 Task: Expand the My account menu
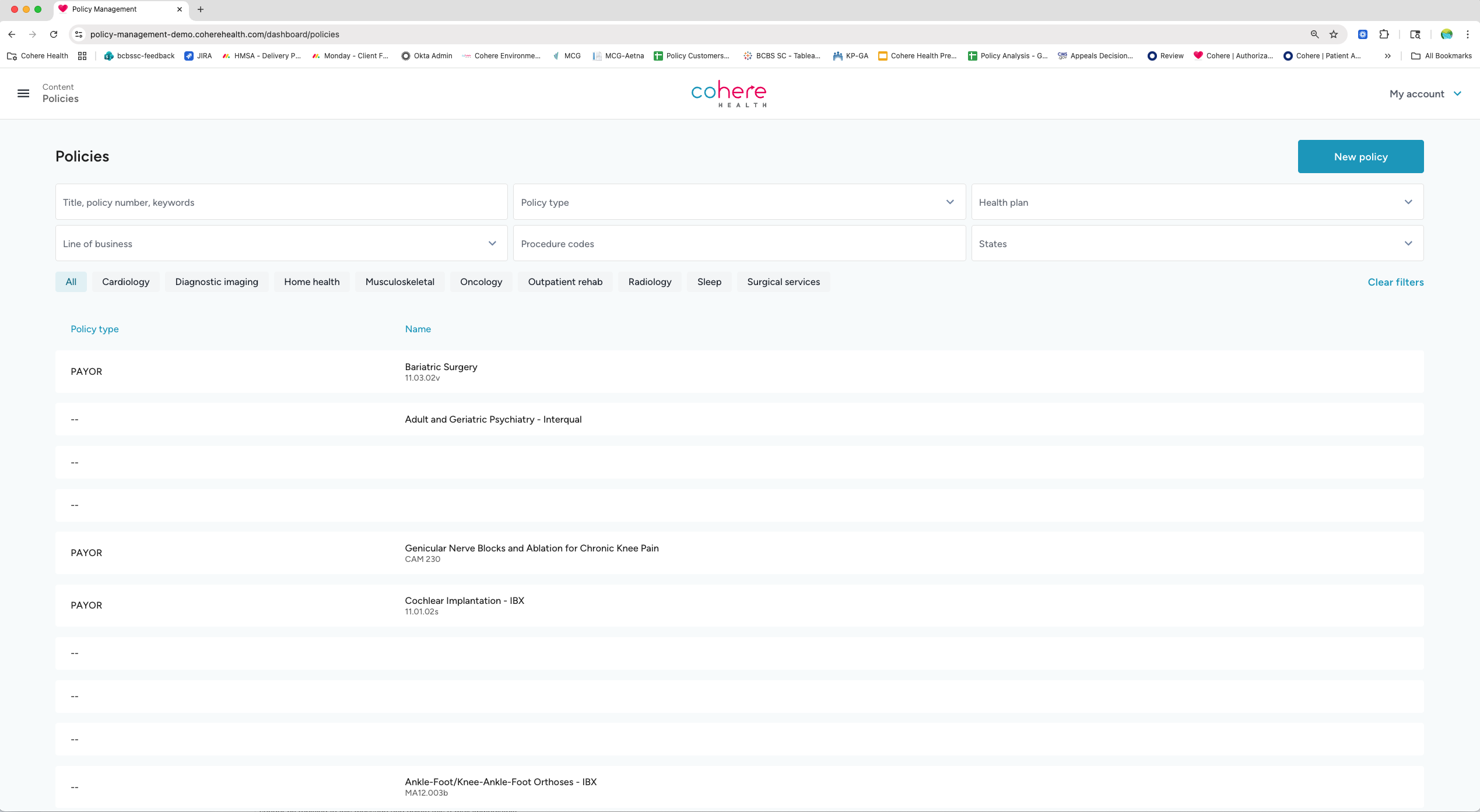click(x=1425, y=94)
